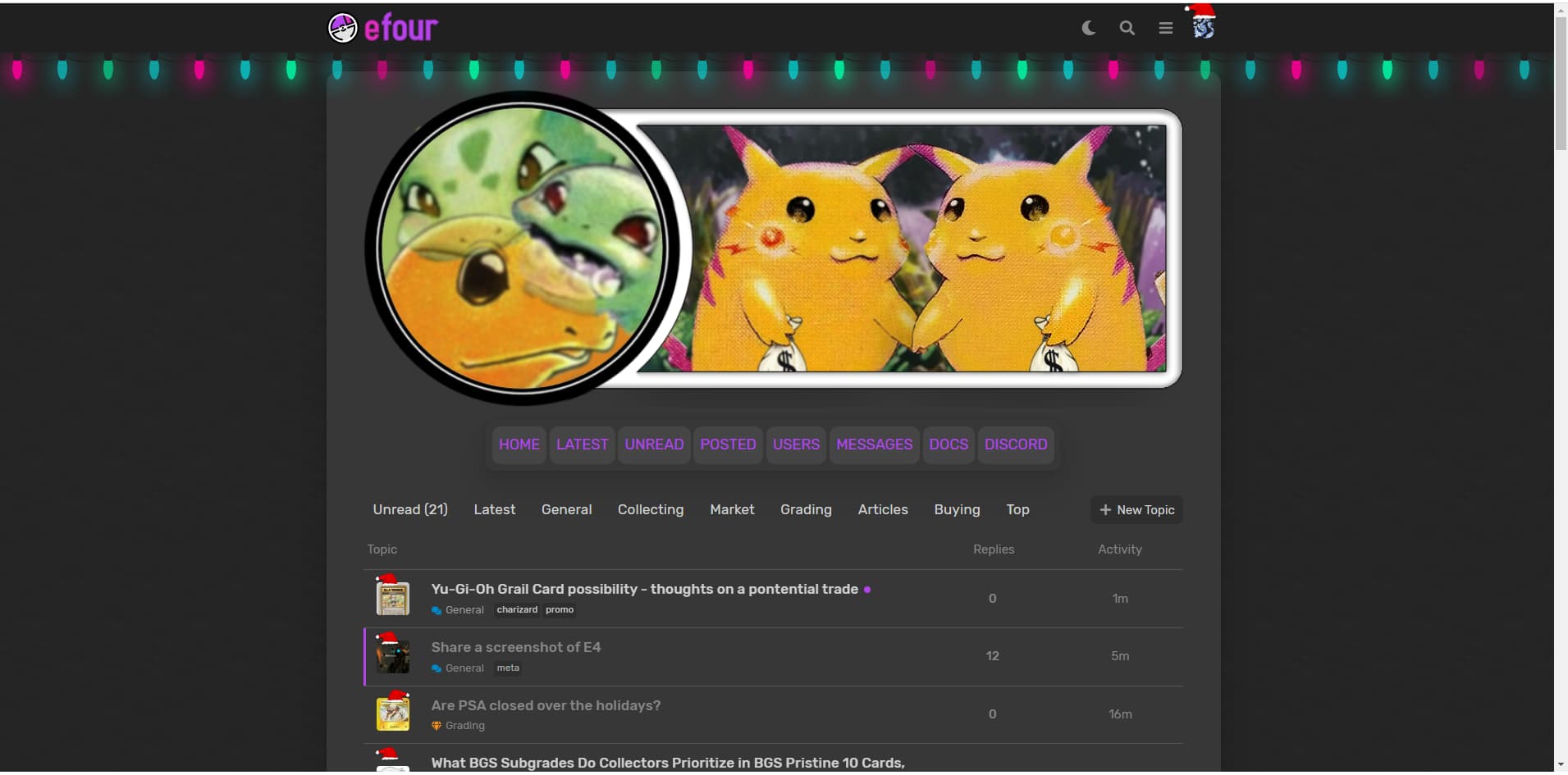Select the Collecting category tab

[x=651, y=509]
